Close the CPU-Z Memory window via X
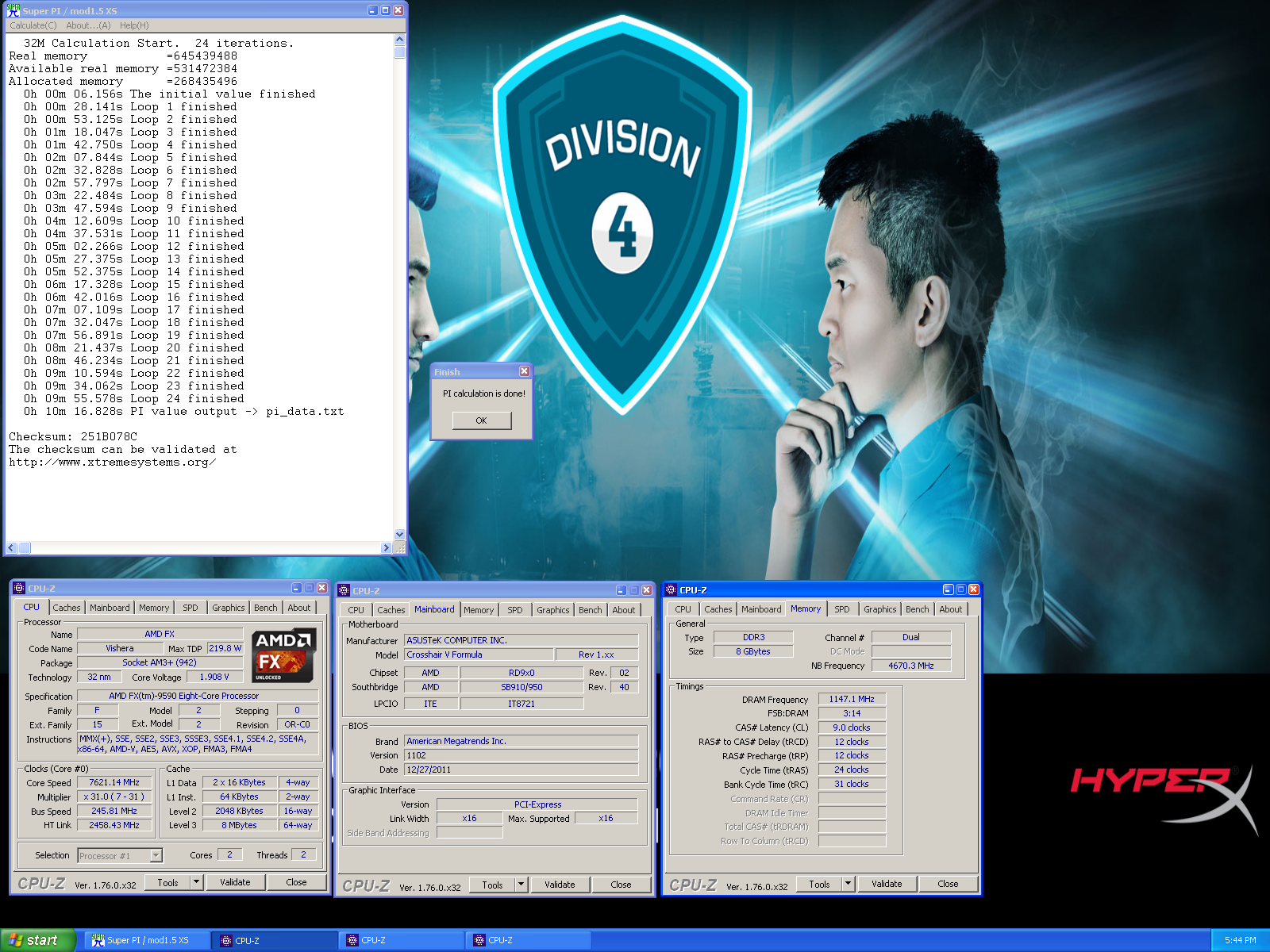 [x=974, y=589]
